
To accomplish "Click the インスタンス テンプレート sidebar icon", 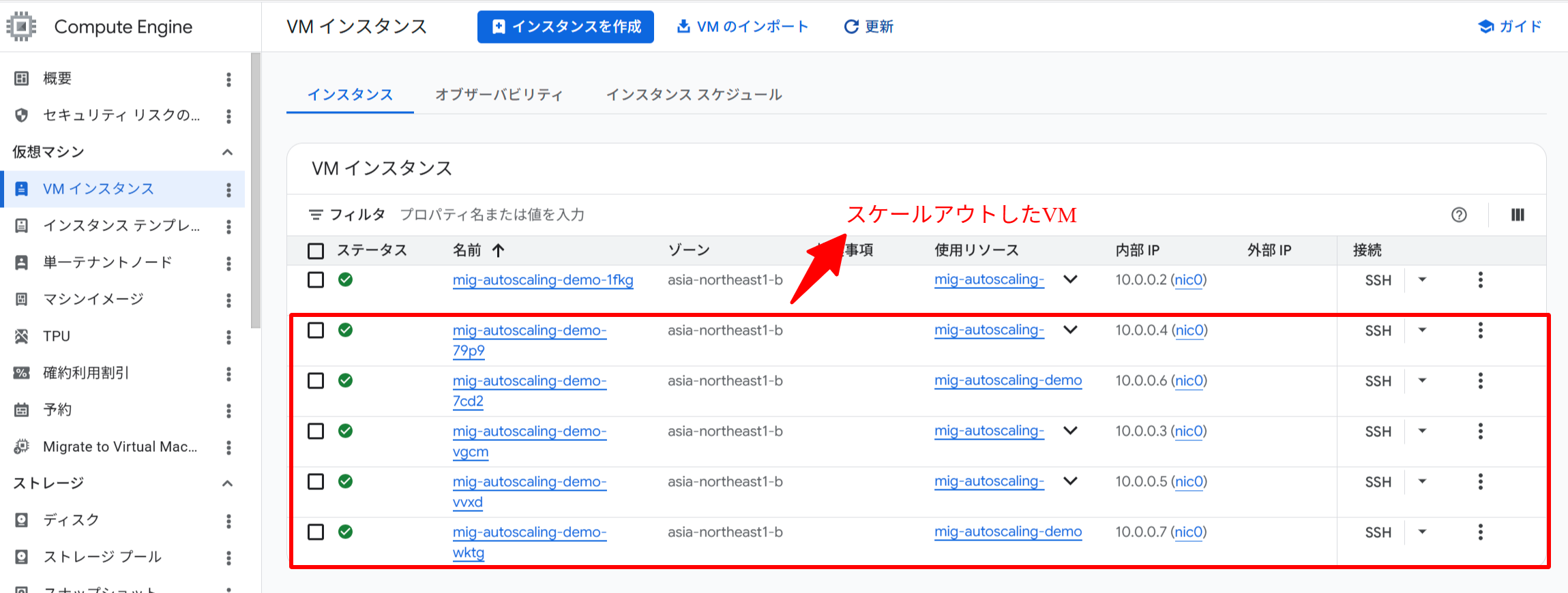I will [22, 226].
